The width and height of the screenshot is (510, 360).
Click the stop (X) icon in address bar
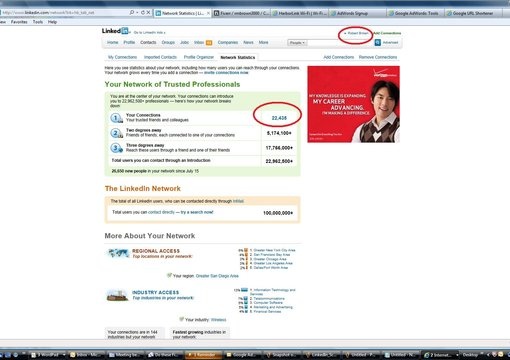[x=148, y=13]
